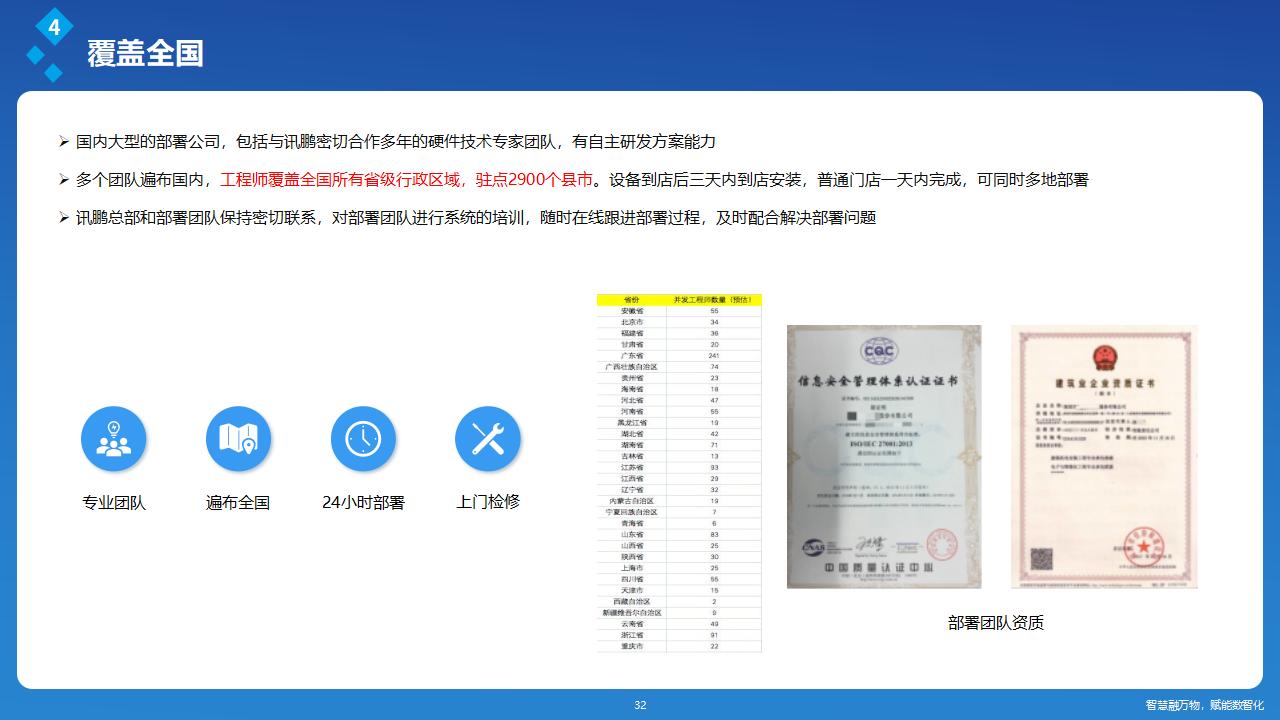Click the 重庆市 row in the table
Image resolution: width=1280 pixels, height=720 pixels.
tap(631, 646)
